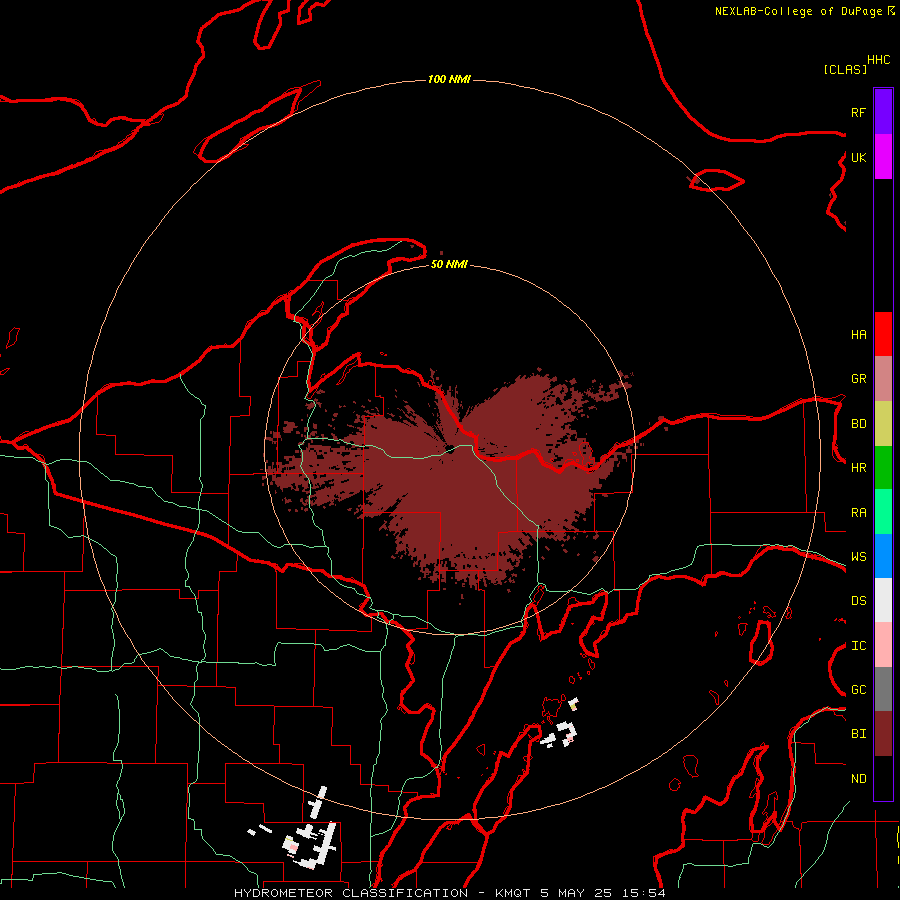Select the GC gray legend swatch
The width and height of the screenshot is (900, 900).
[883, 689]
